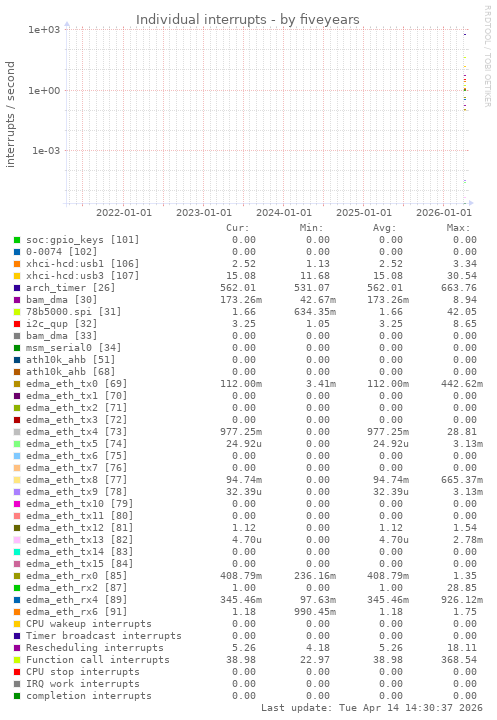Click the 'msm_serial0 [34]' legend label
Image resolution: width=497 pixels, height=720 pixels.
(73, 348)
